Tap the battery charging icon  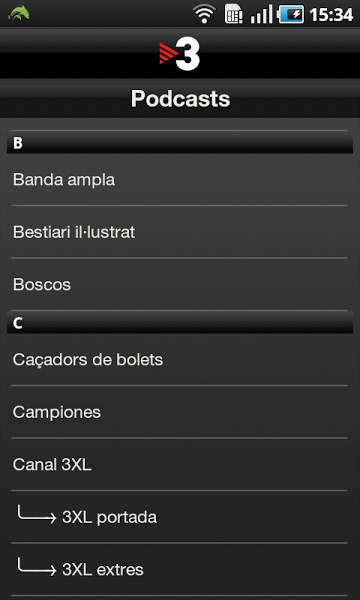click(291, 15)
